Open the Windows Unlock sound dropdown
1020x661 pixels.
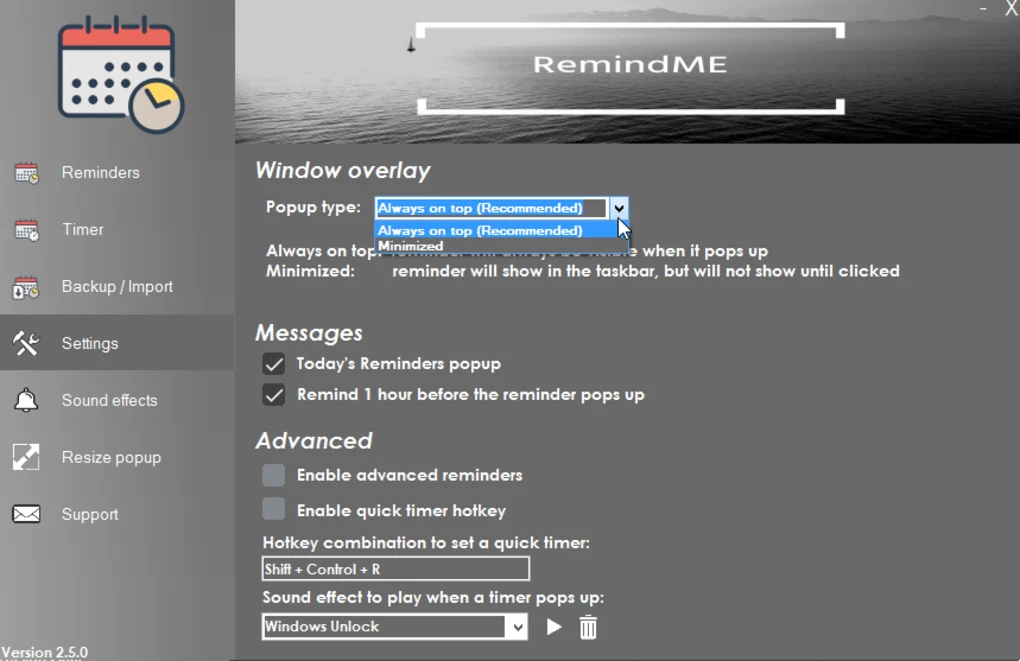click(517, 627)
